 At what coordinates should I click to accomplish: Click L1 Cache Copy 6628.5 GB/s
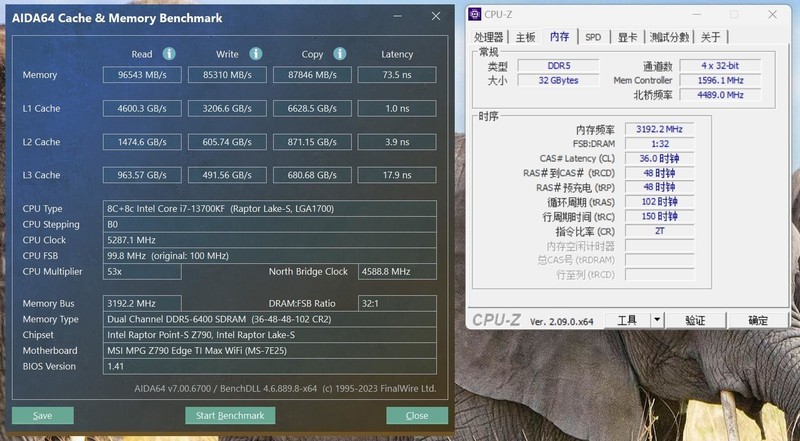[x=312, y=108]
